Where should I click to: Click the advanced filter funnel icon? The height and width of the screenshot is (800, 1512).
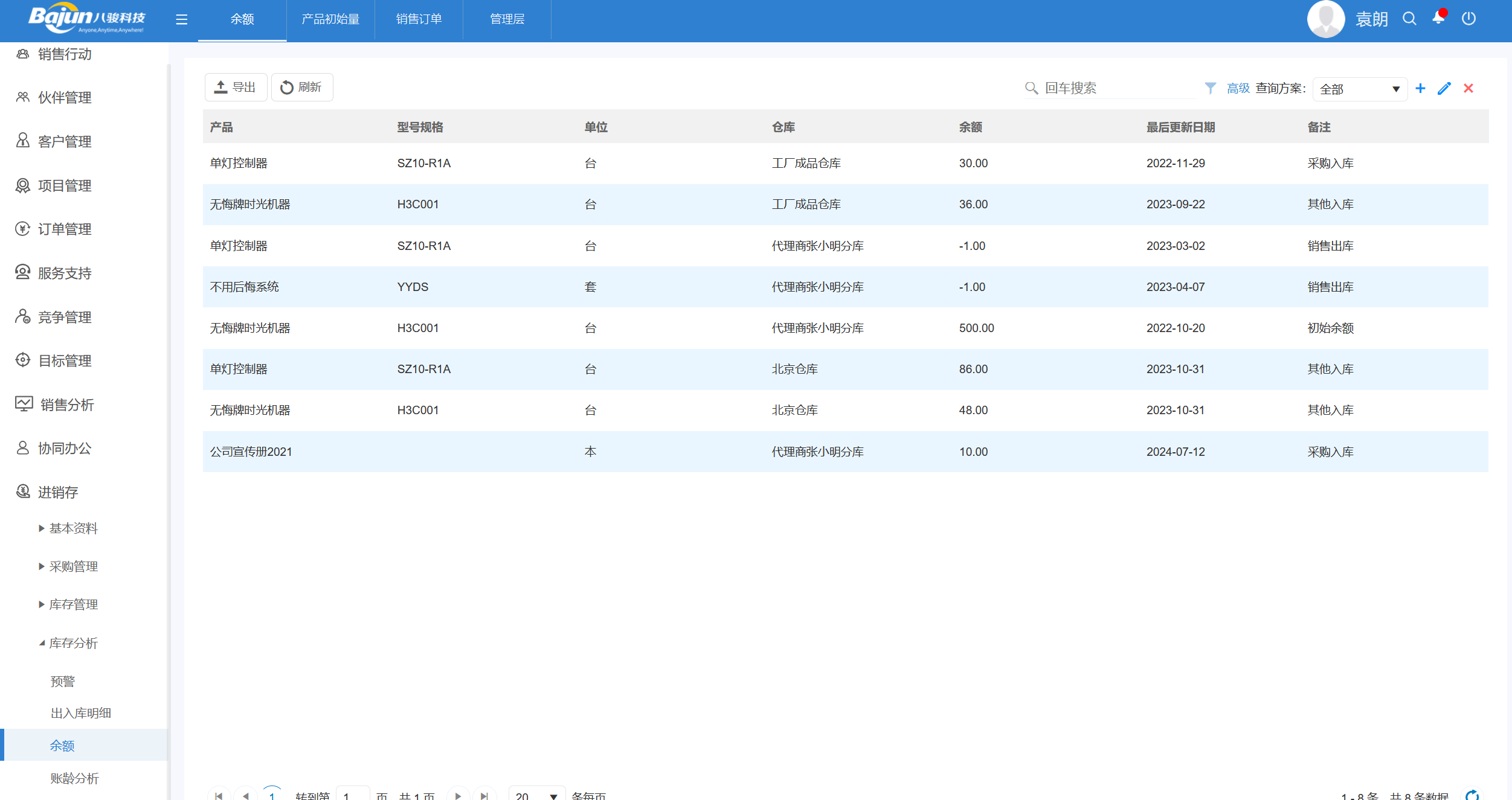point(1210,88)
